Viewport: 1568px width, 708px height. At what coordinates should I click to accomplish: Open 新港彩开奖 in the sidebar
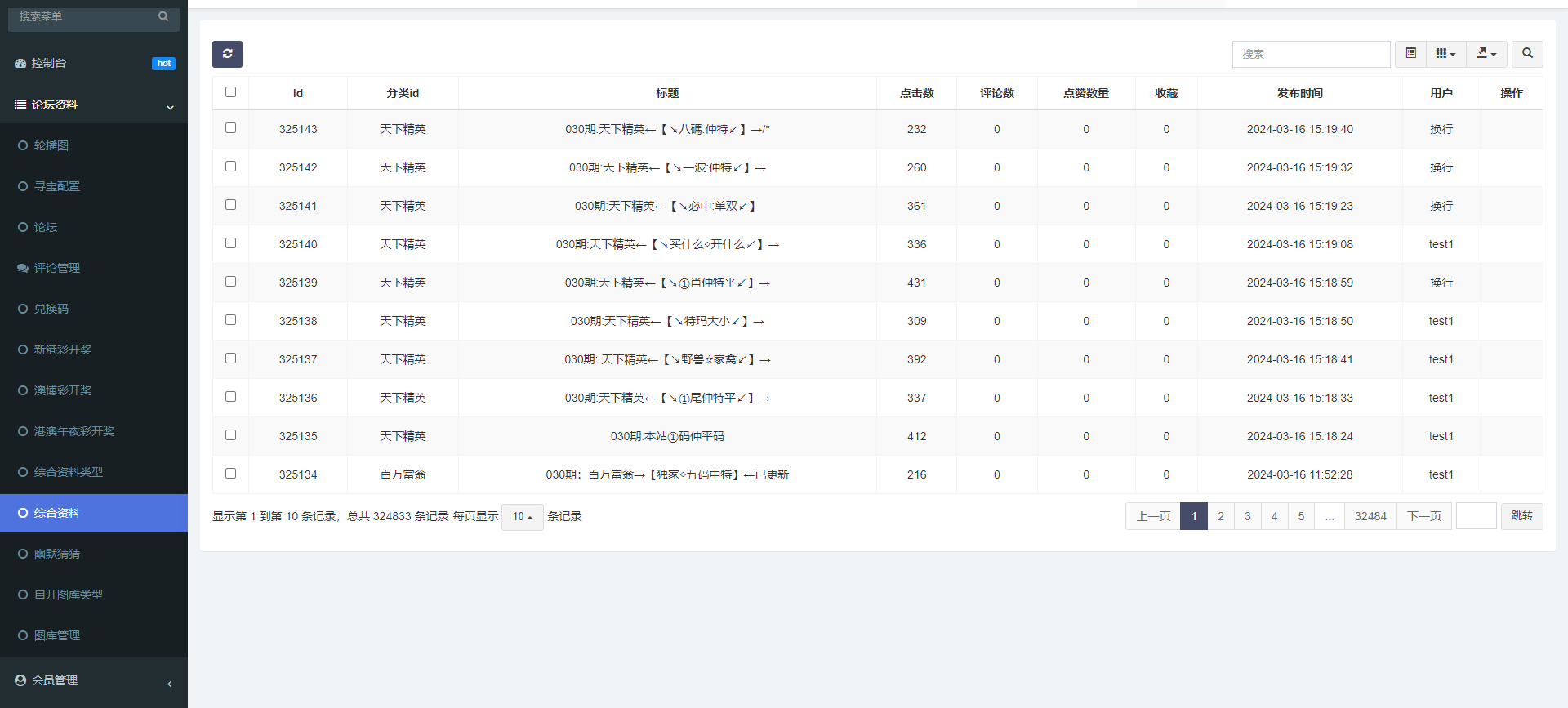(x=94, y=350)
